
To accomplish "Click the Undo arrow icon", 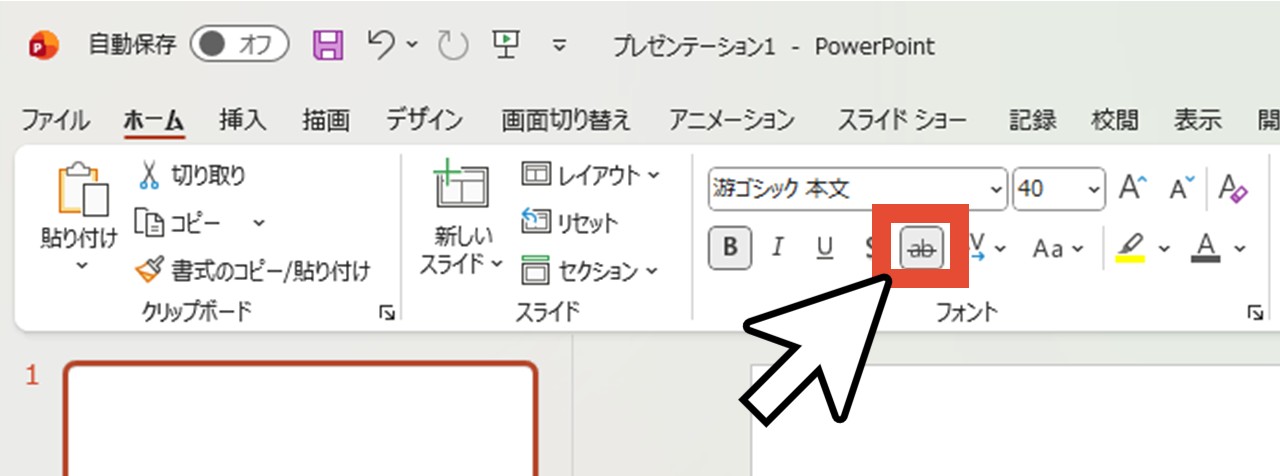I will [x=381, y=44].
